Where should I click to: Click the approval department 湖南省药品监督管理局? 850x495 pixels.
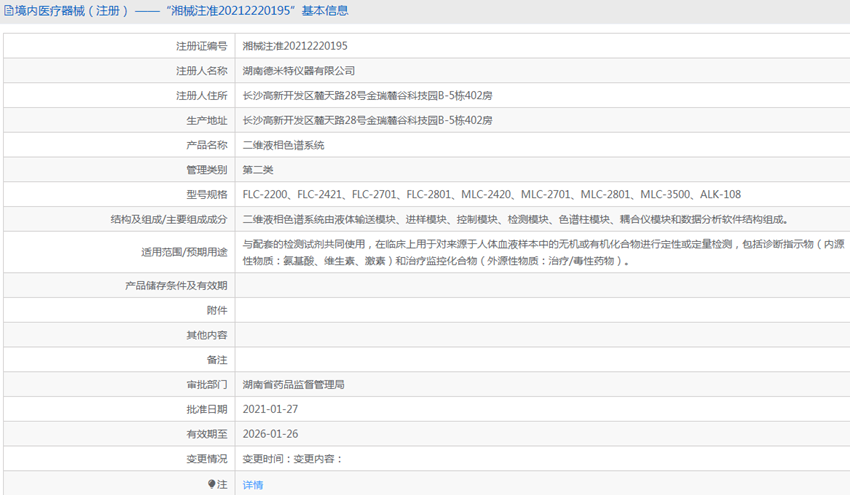point(293,384)
